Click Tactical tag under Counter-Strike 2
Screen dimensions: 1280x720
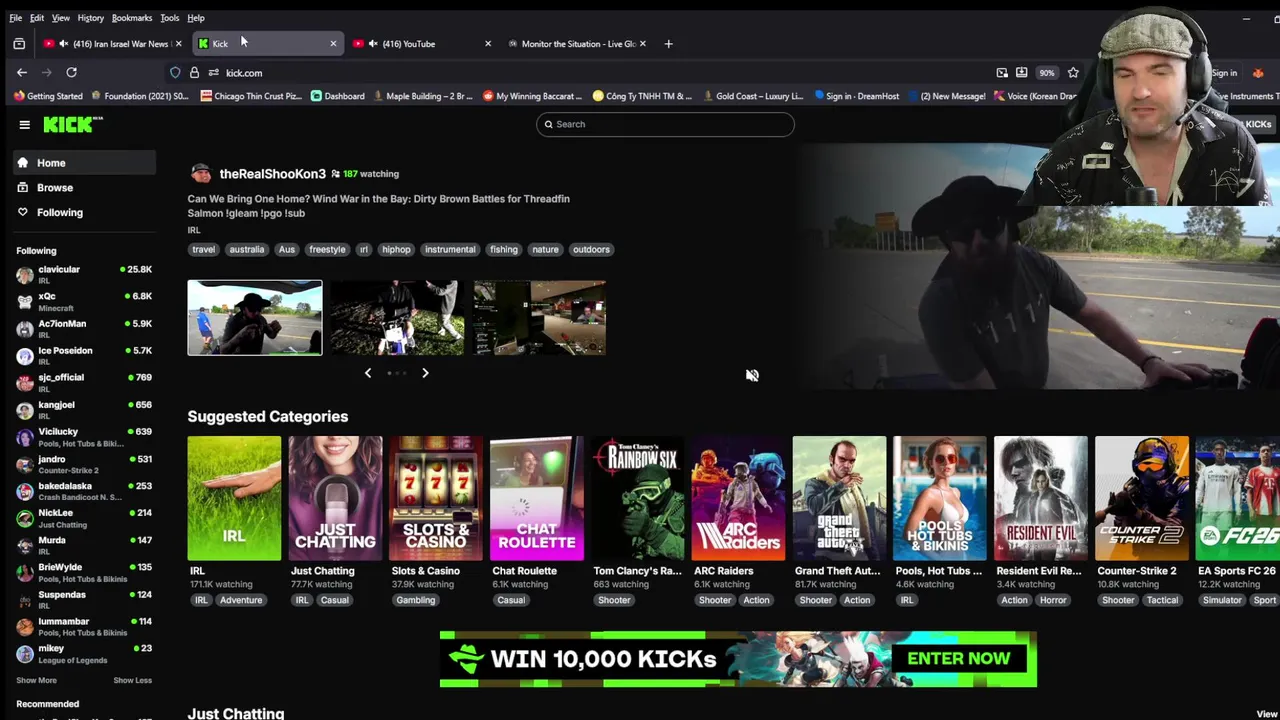[x=1162, y=600]
